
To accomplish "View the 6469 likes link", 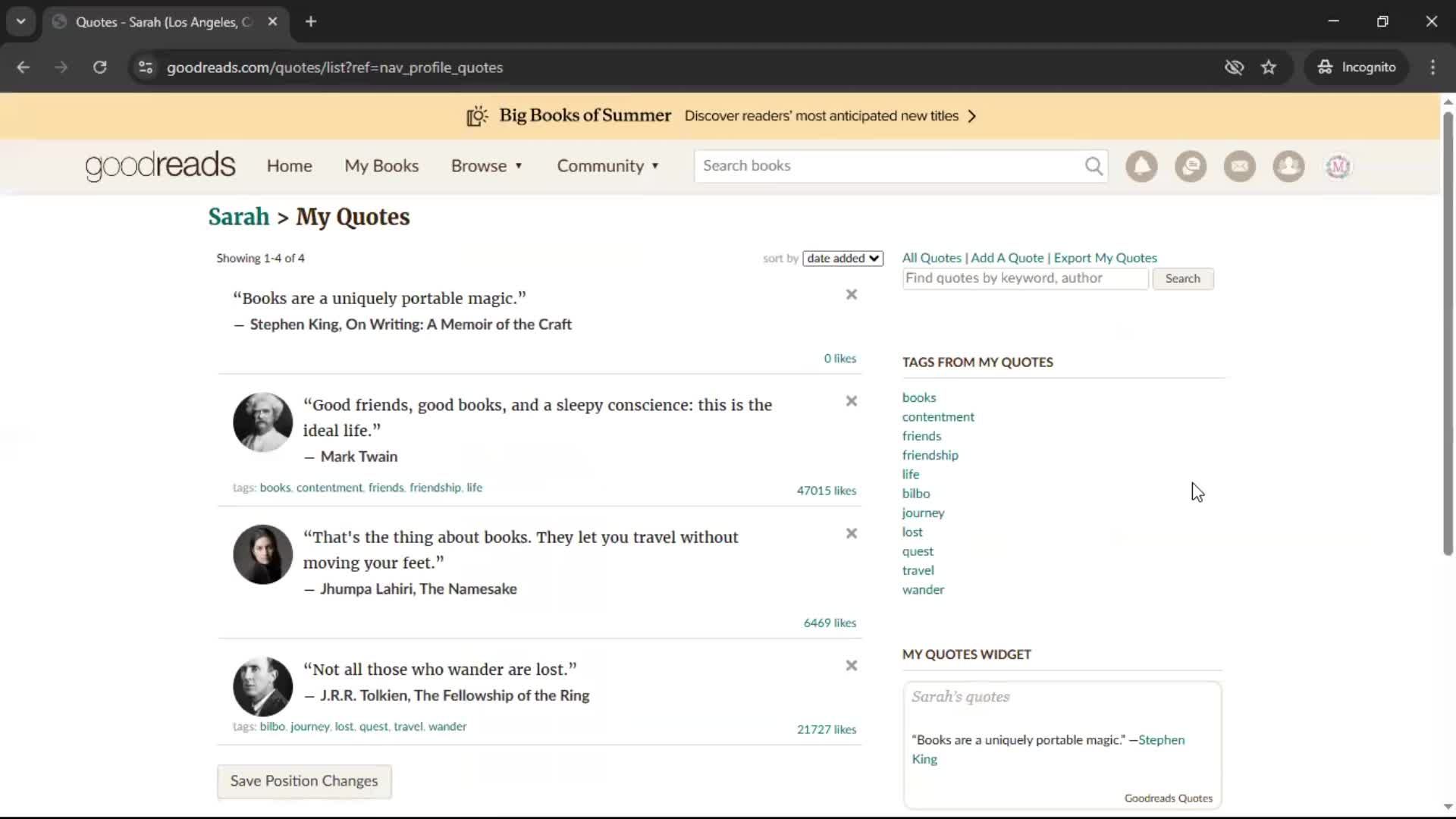I will pos(830,623).
